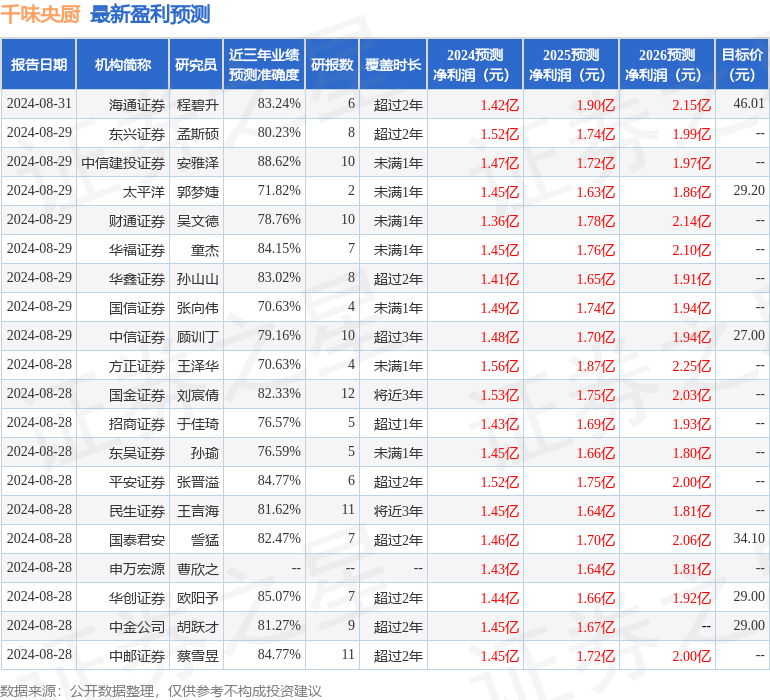Click researcher name 童杰

pyautogui.click(x=205, y=250)
